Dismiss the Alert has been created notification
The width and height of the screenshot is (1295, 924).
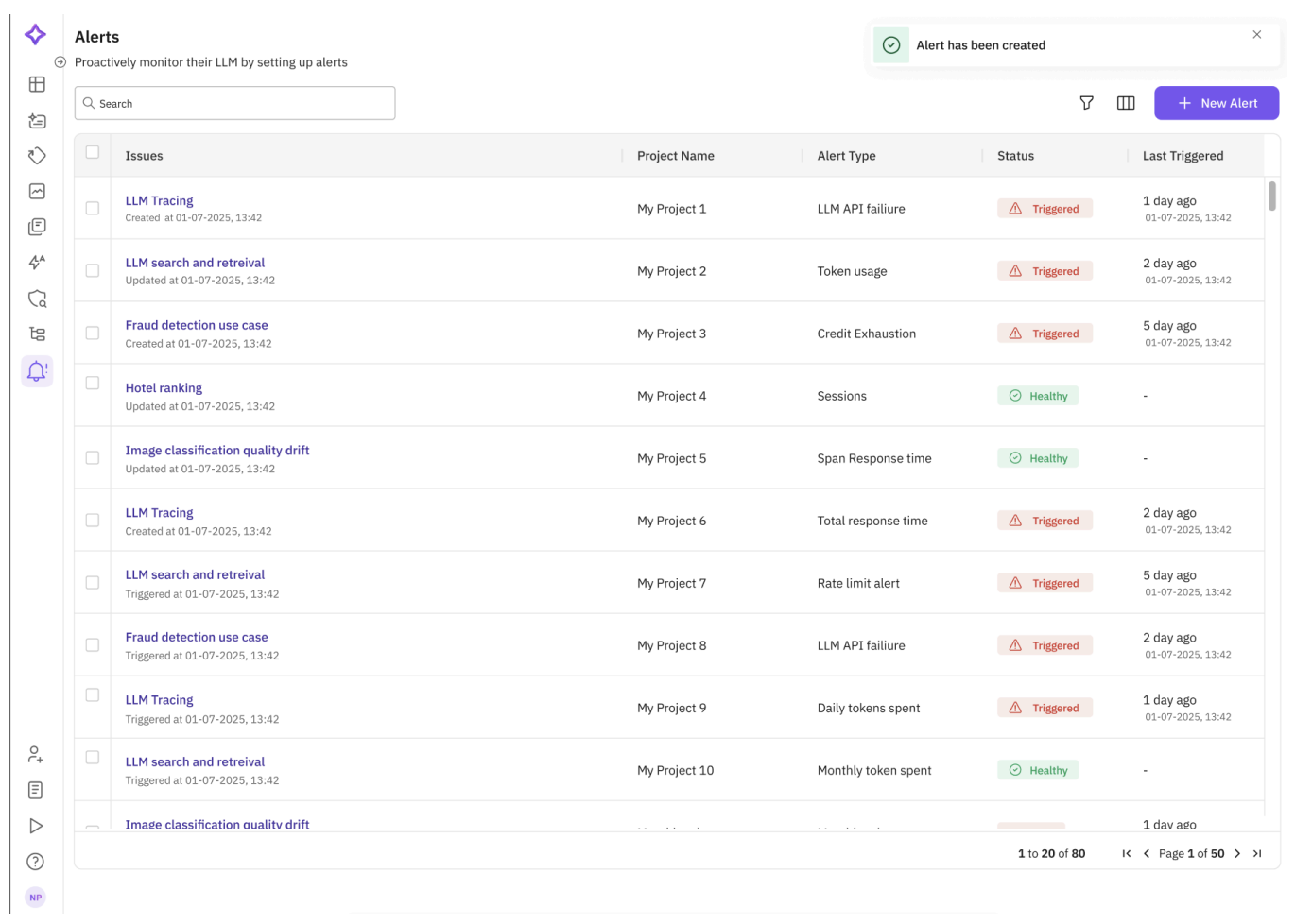[x=1257, y=34]
